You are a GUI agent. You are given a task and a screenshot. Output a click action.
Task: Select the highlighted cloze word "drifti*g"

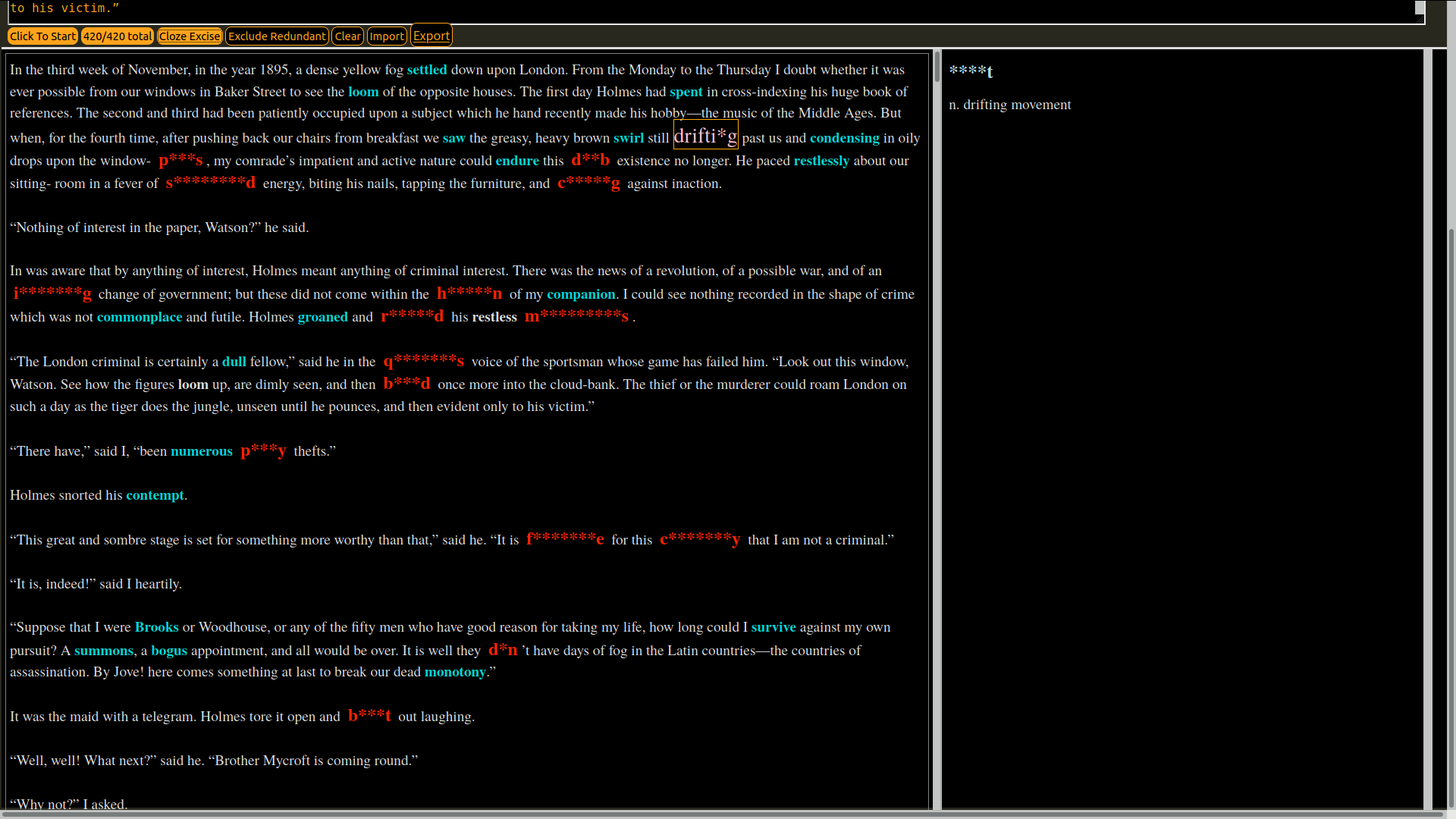(x=705, y=136)
